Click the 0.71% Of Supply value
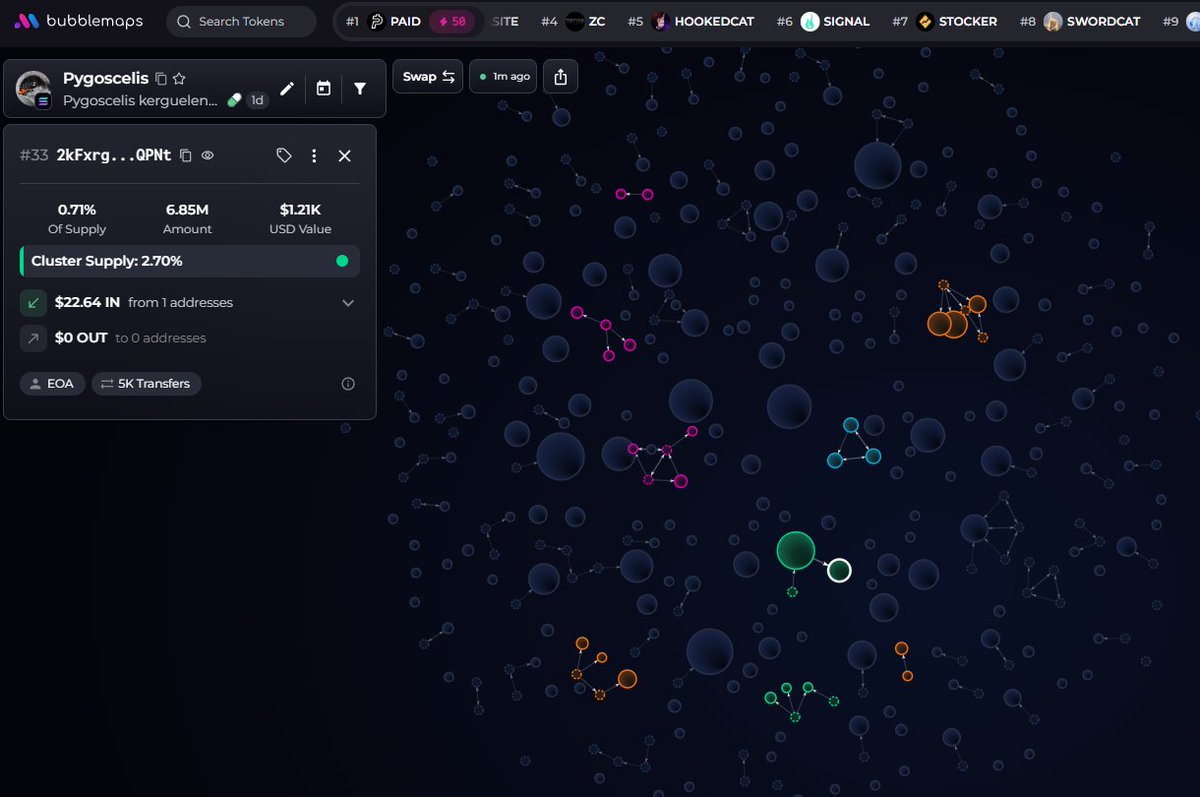The image size is (1200, 797). click(77, 210)
